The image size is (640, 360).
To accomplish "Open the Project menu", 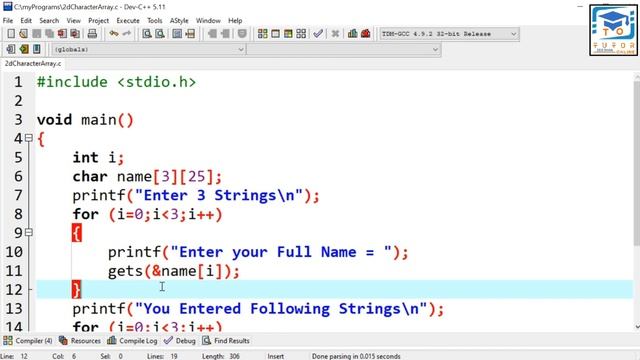I will pyautogui.click(x=98, y=20).
